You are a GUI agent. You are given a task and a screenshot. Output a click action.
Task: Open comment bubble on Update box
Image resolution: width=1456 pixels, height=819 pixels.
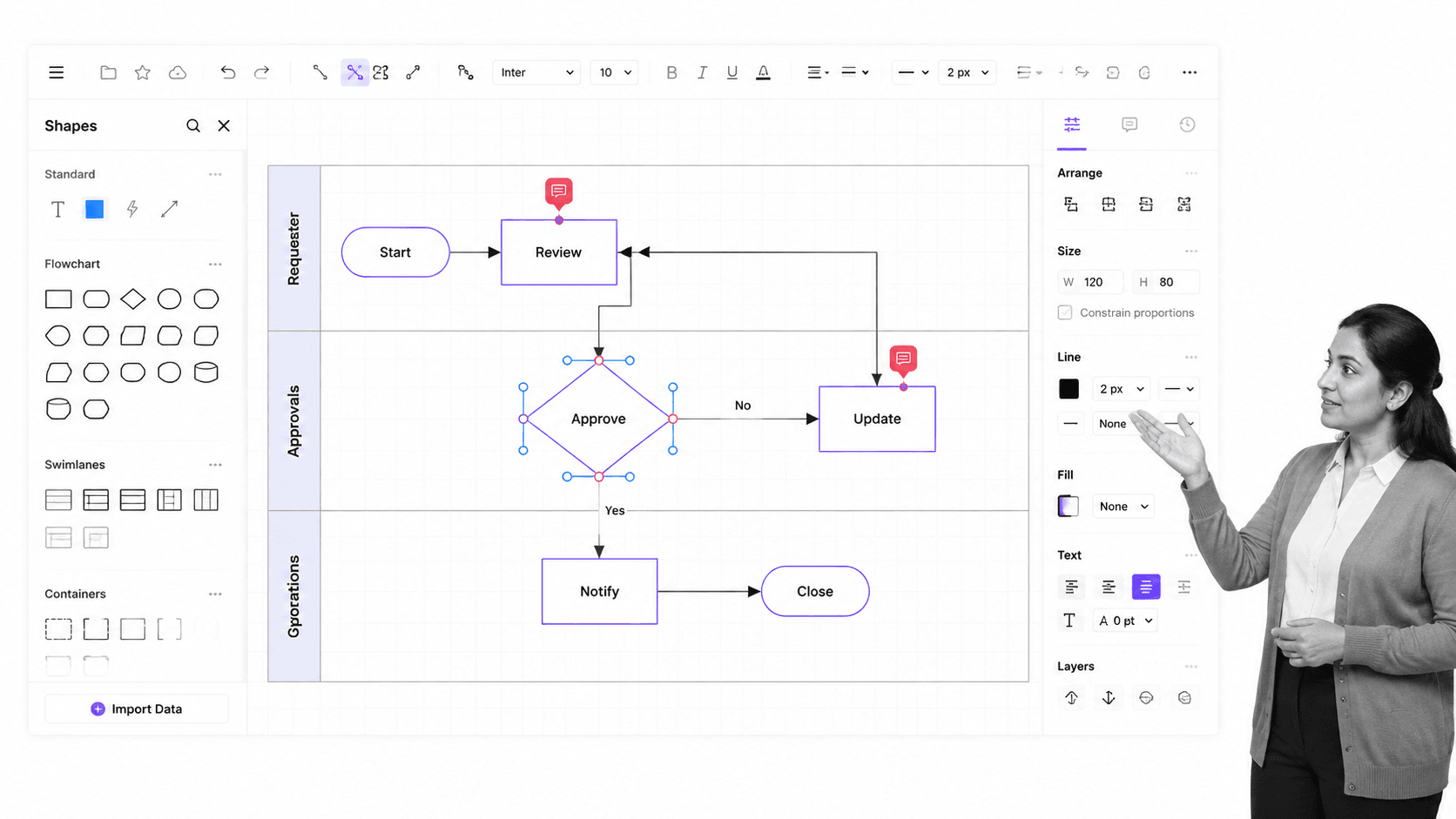[x=903, y=359]
